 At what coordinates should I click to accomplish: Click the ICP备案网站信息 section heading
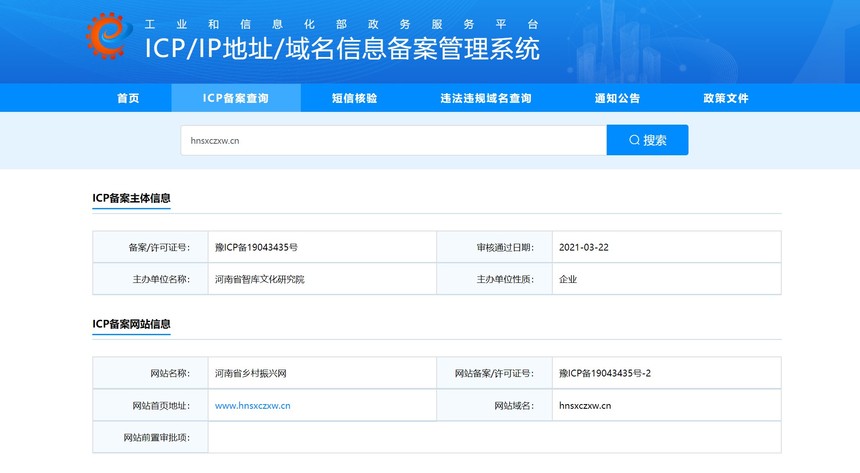(x=131, y=324)
